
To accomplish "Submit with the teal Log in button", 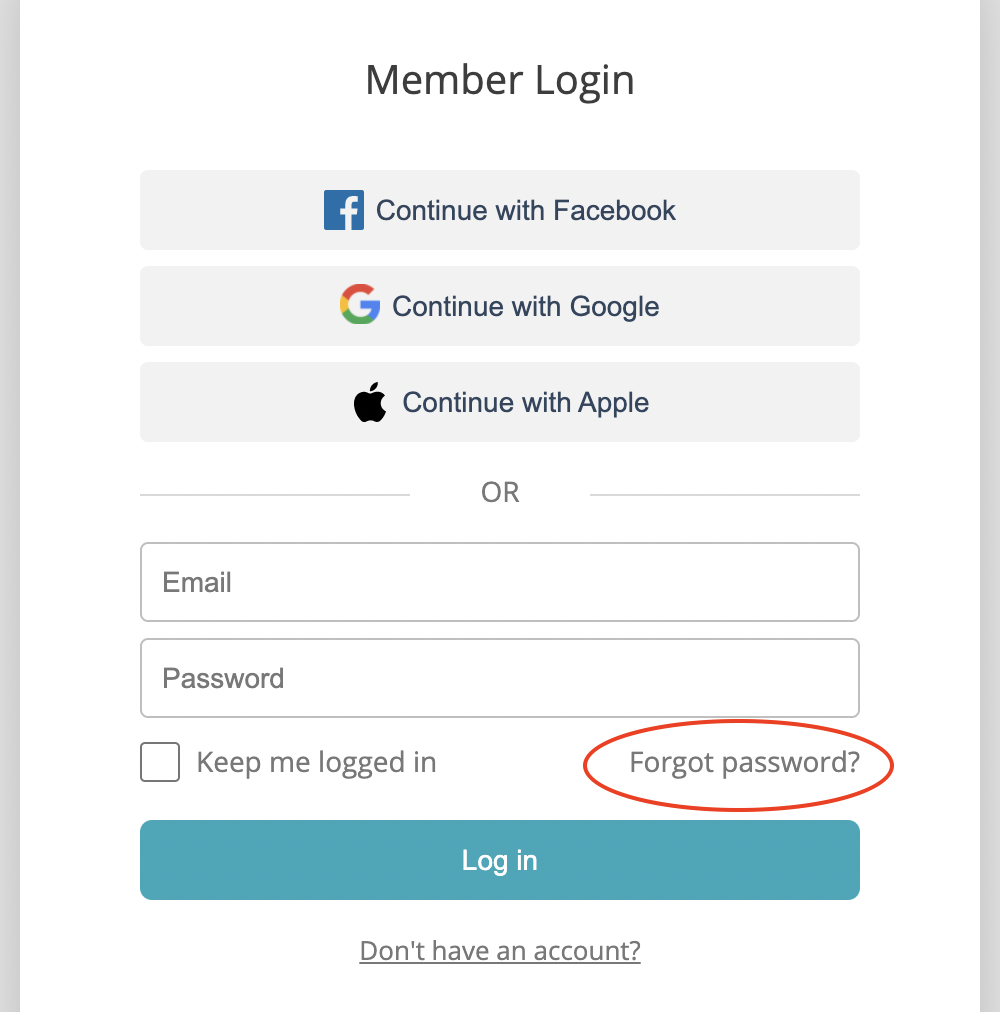I will tap(500, 860).
